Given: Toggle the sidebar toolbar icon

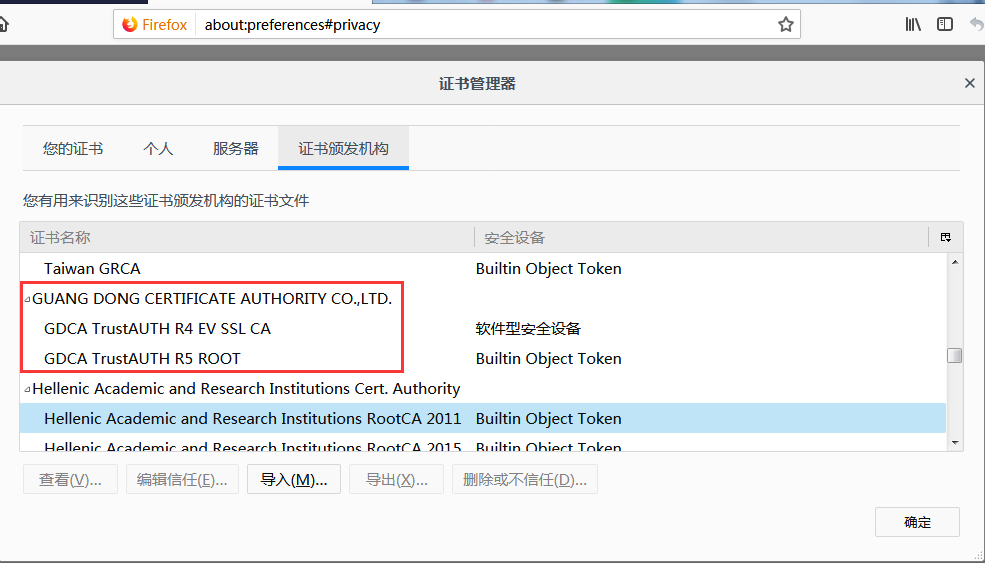Looking at the screenshot, I should [x=945, y=25].
